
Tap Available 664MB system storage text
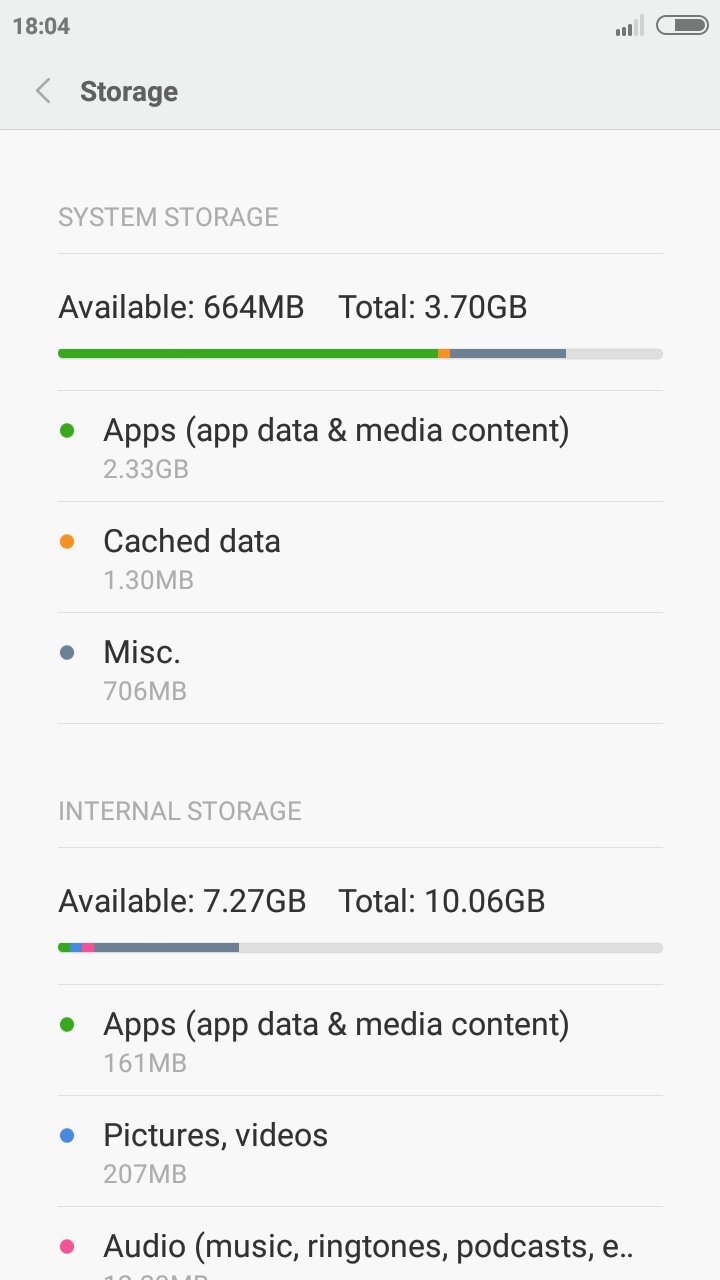tap(181, 307)
